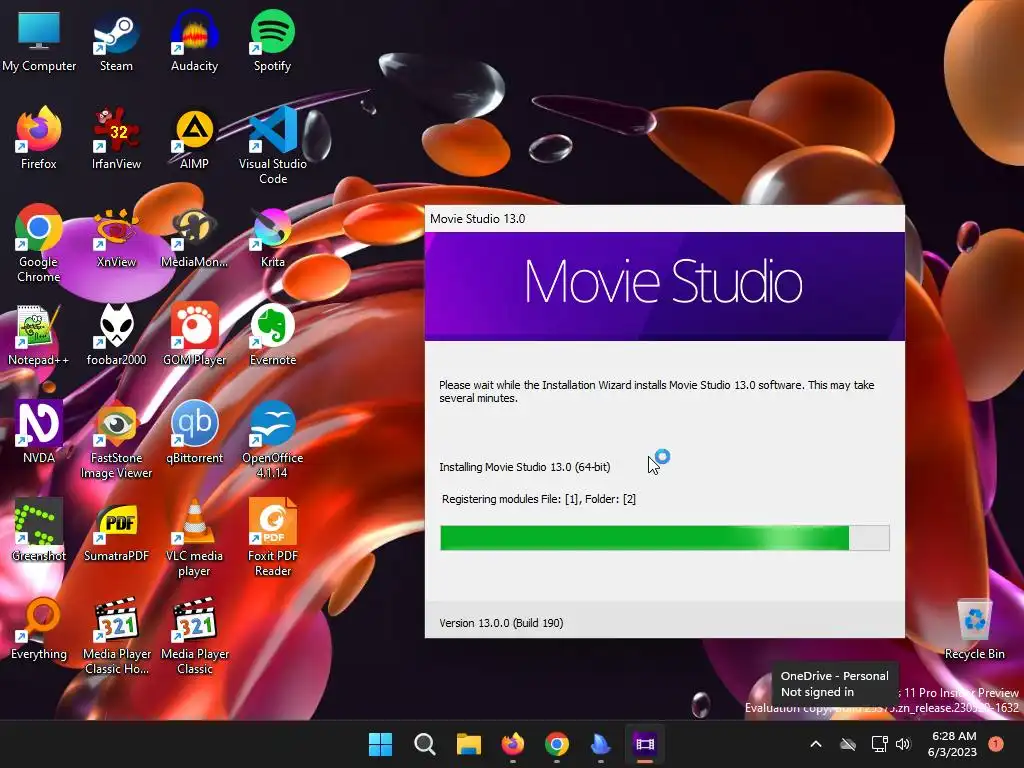The height and width of the screenshot is (768, 1024).
Task: Select the Greenshot desktop shortcut
Action: click(39, 530)
